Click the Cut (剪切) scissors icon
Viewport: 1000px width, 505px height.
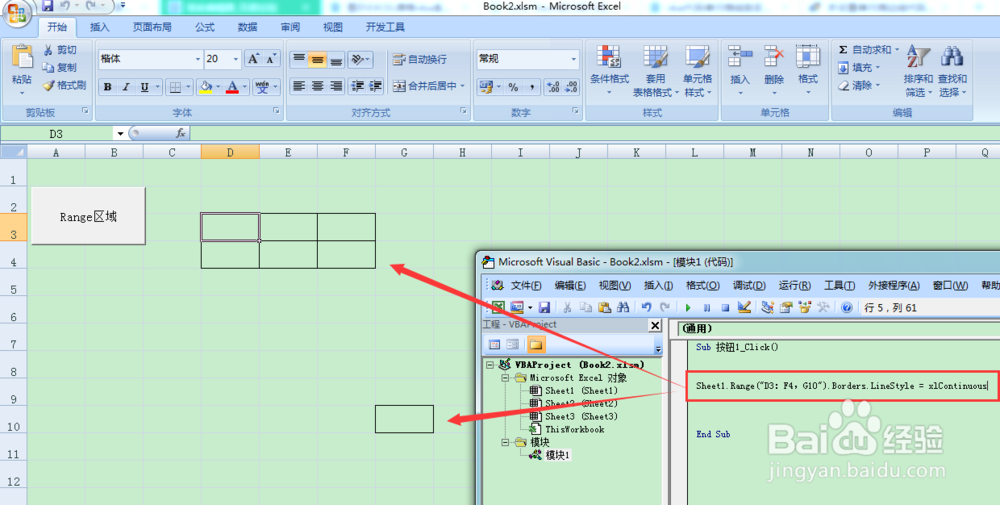[x=48, y=50]
